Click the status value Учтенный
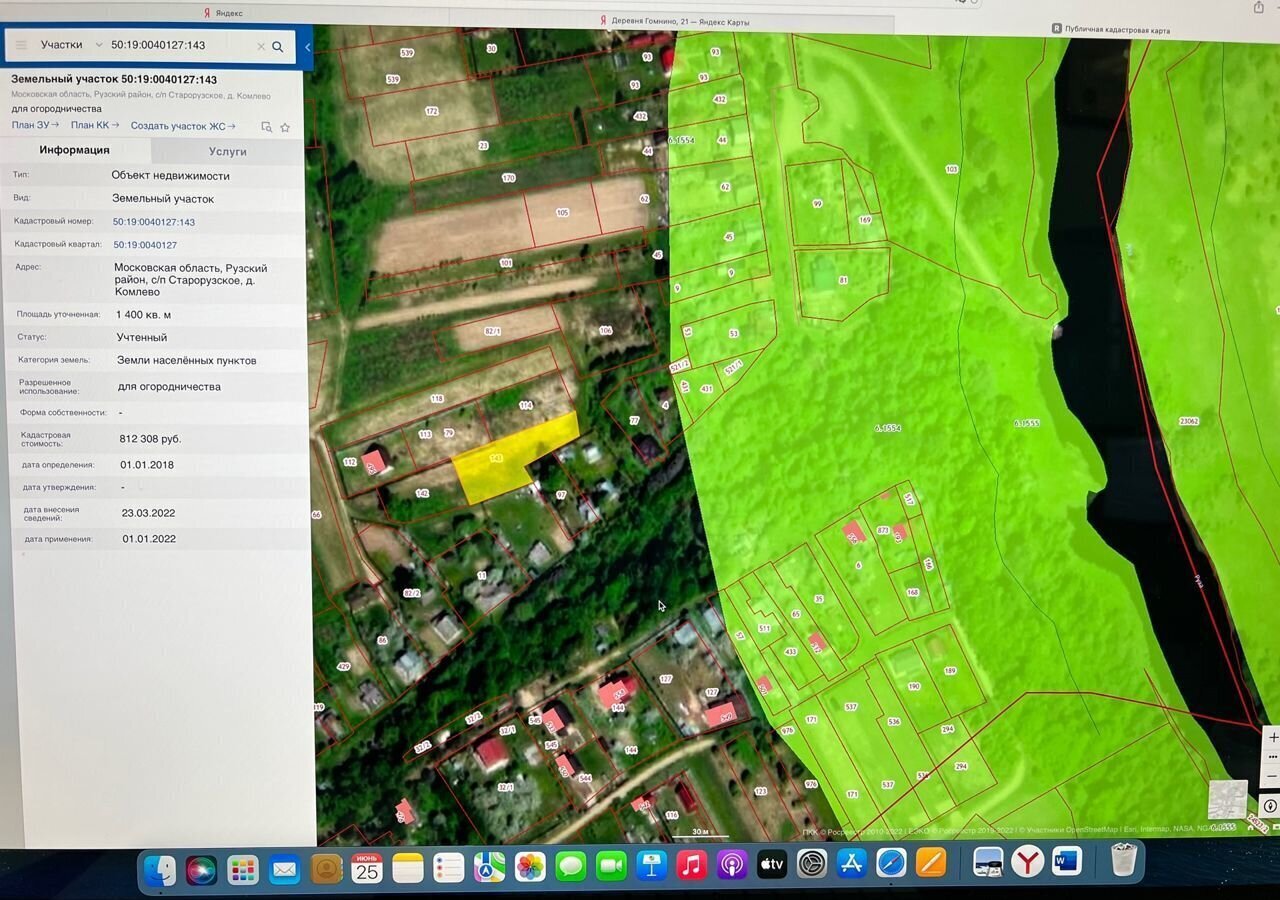The image size is (1280, 900). pyautogui.click(x=142, y=337)
